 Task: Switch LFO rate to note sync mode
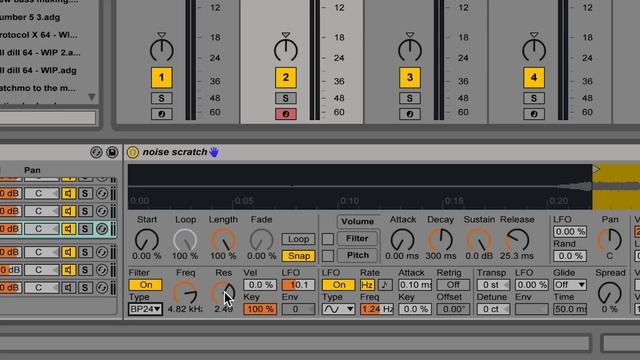tap(384, 285)
